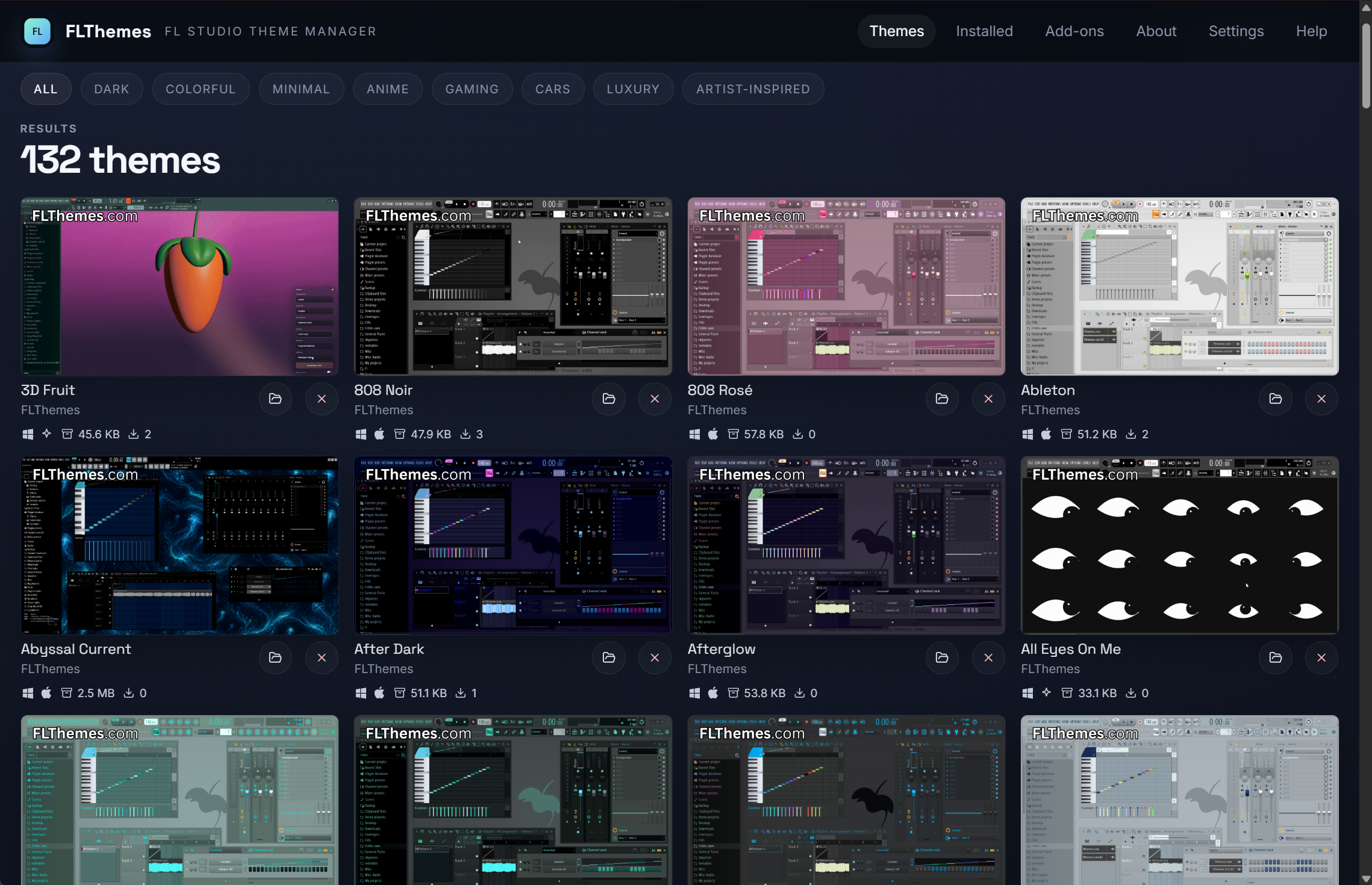Open the 3D Fruit preview thumbnail

[179, 287]
